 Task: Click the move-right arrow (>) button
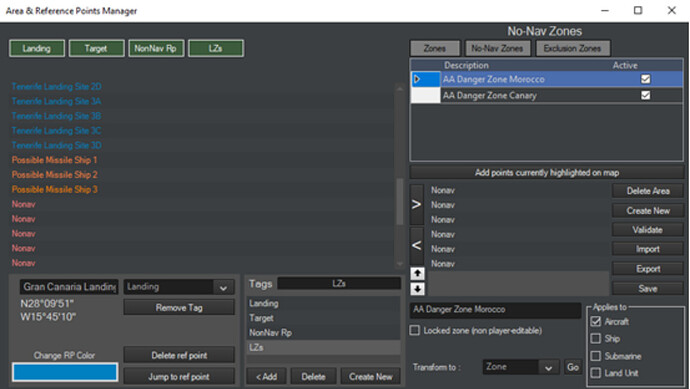tap(416, 205)
